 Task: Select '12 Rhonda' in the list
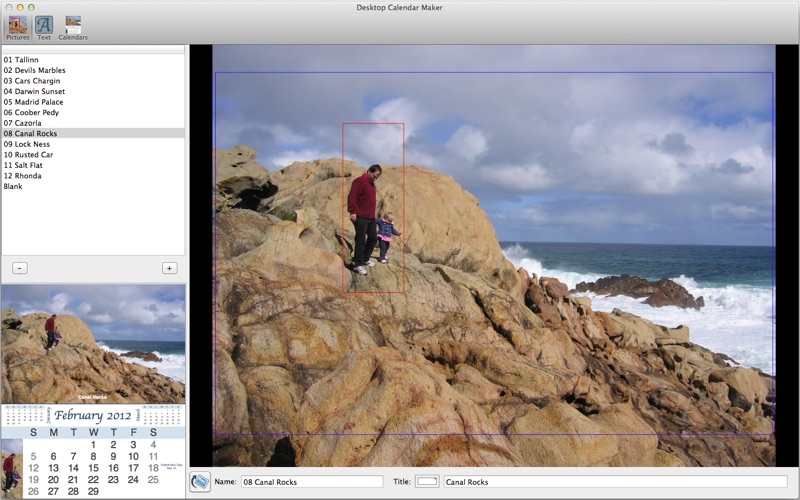(x=93, y=176)
